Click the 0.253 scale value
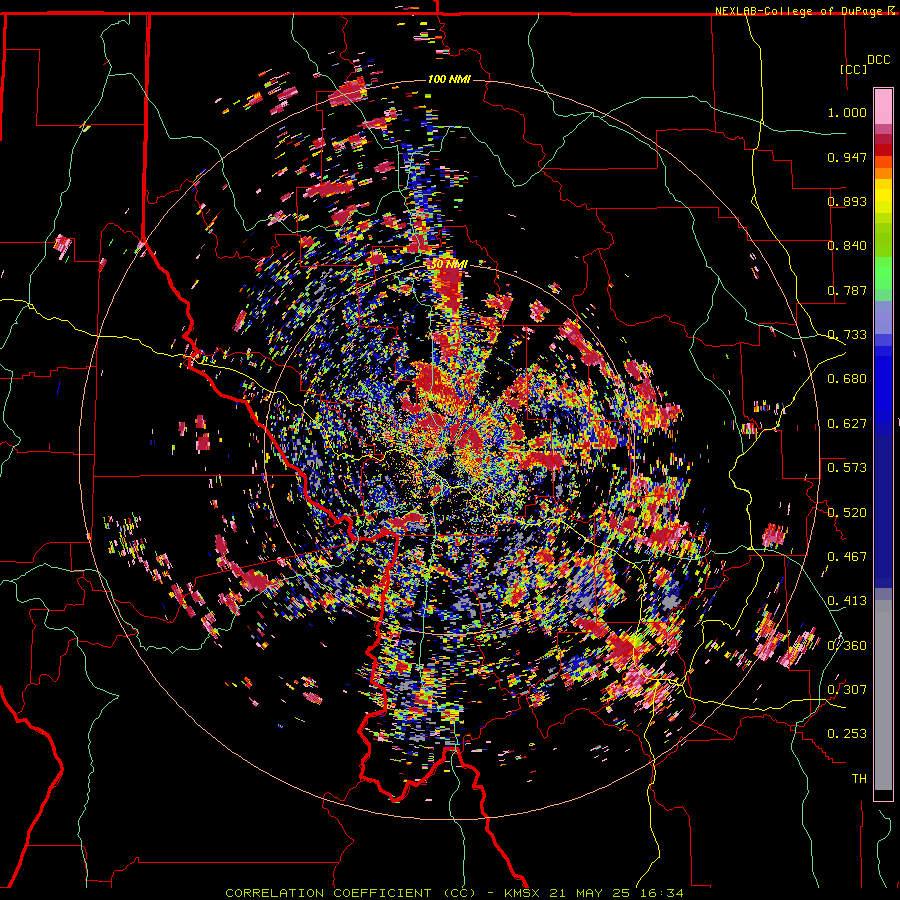Viewport: 900px width, 900px height. pos(847,734)
